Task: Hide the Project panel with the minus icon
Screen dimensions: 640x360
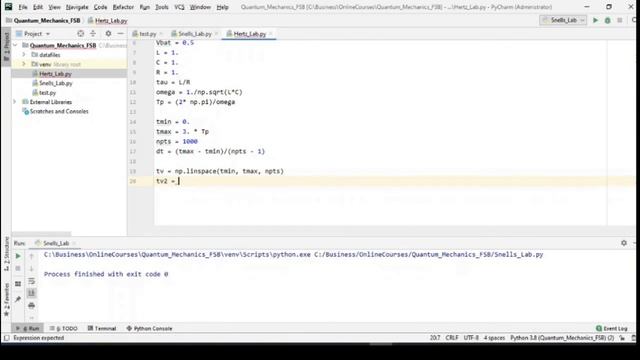Action: click(x=120, y=33)
